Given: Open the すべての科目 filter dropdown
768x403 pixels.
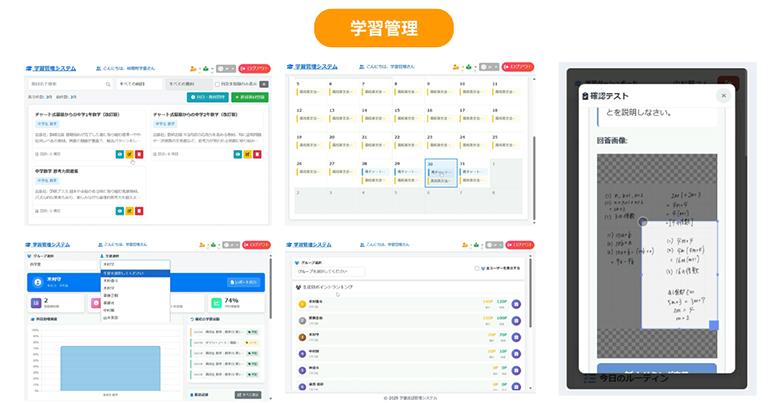Looking at the screenshot, I should click(x=138, y=85).
